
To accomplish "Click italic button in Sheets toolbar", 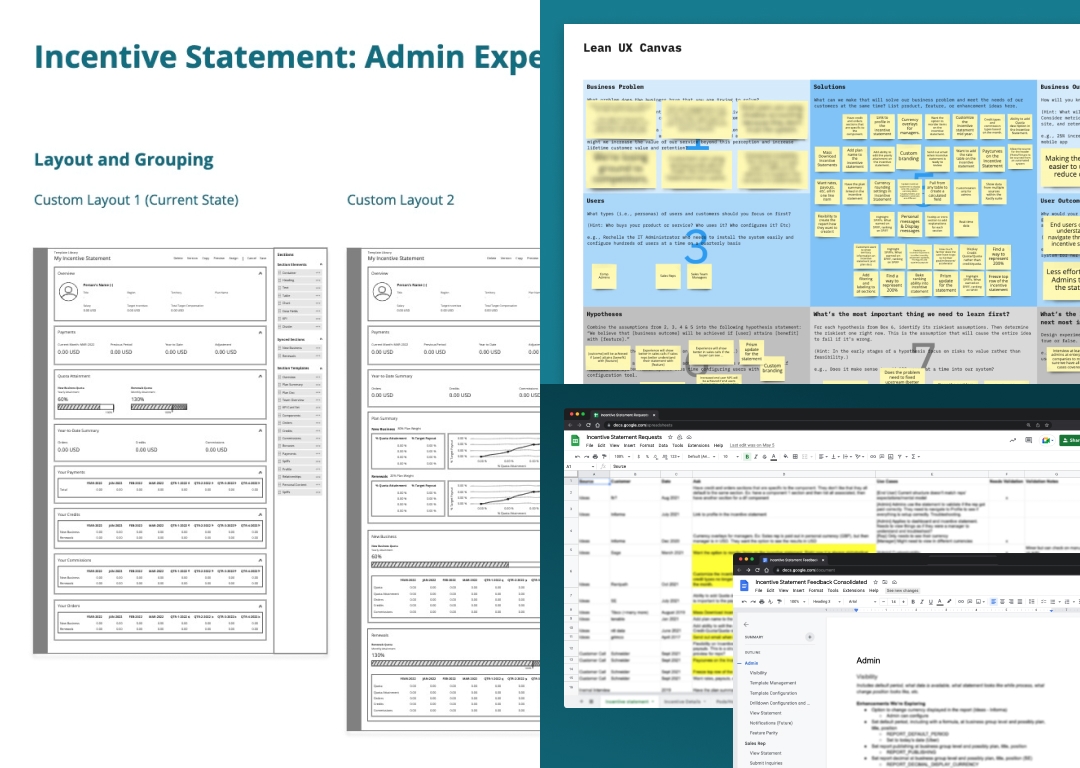I will [756, 457].
